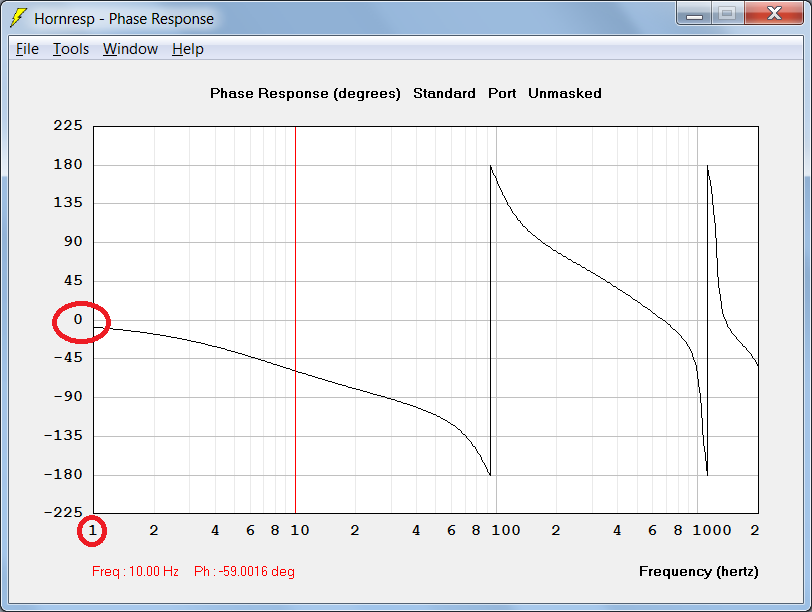The height and width of the screenshot is (612, 812).
Task: Click the 135 value on phase axis
Action: coord(68,202)
